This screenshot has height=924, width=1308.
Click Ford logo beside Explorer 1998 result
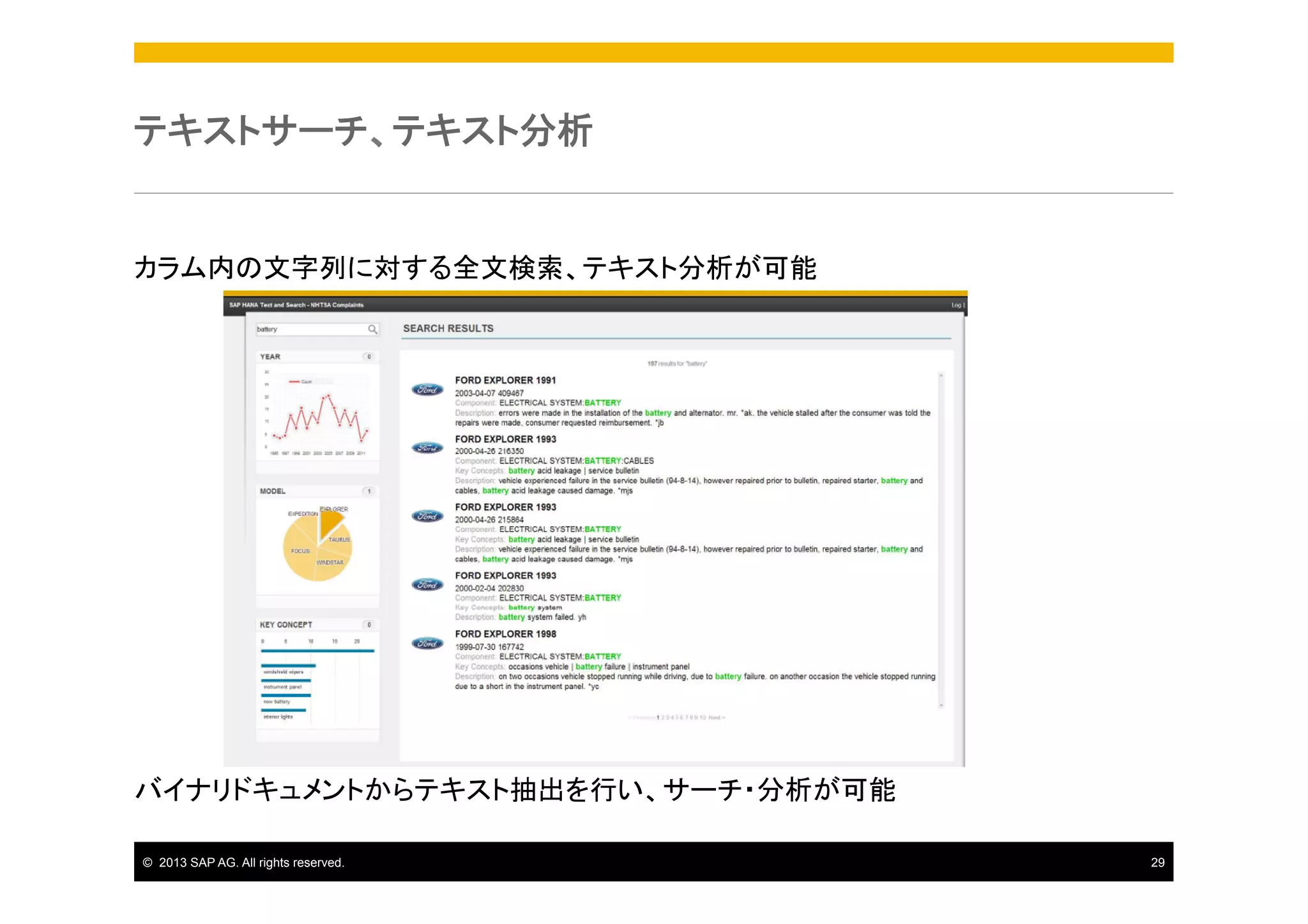(427, 643)
